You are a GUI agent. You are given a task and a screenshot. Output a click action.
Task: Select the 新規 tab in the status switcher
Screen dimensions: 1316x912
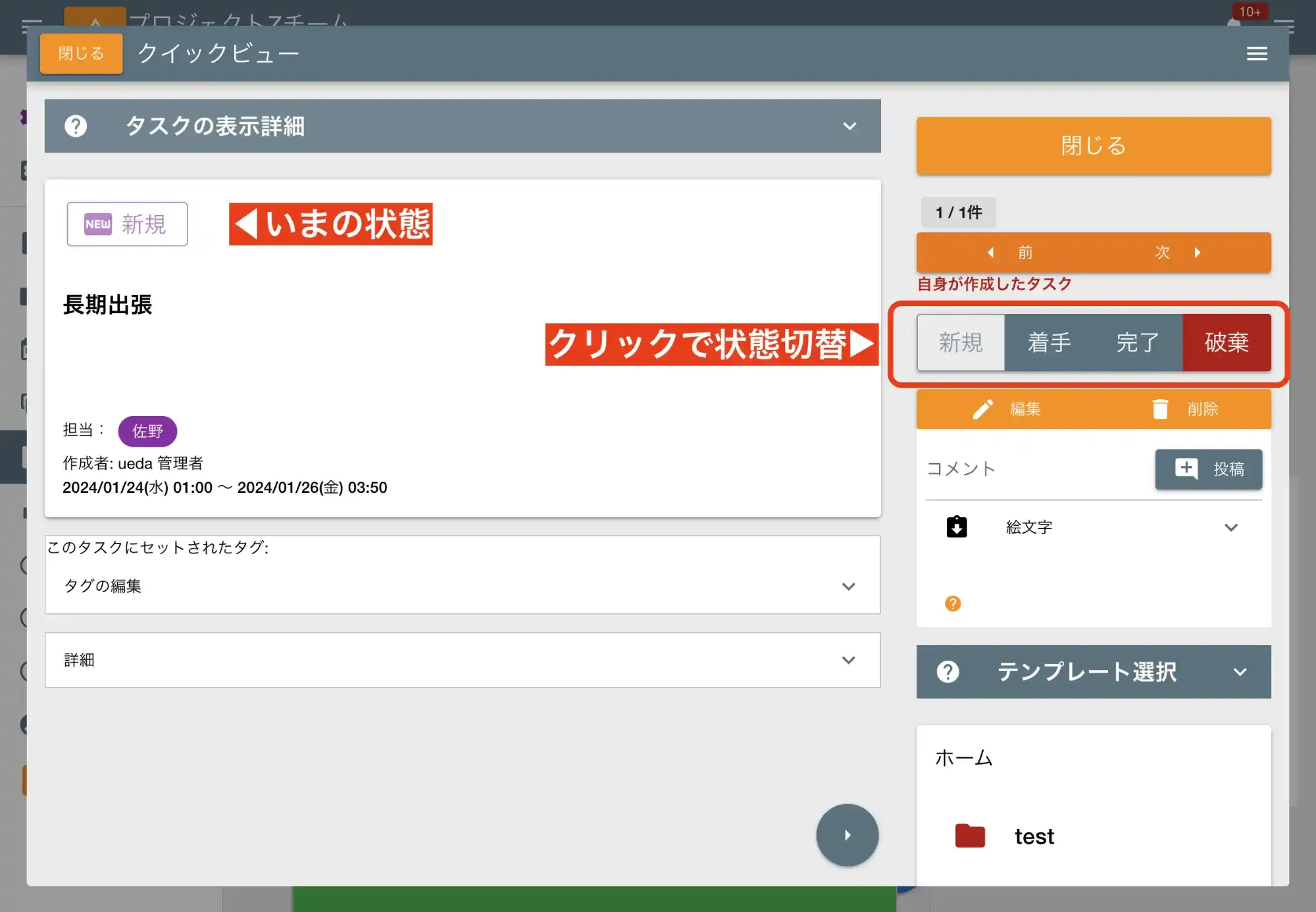(960, 342)
